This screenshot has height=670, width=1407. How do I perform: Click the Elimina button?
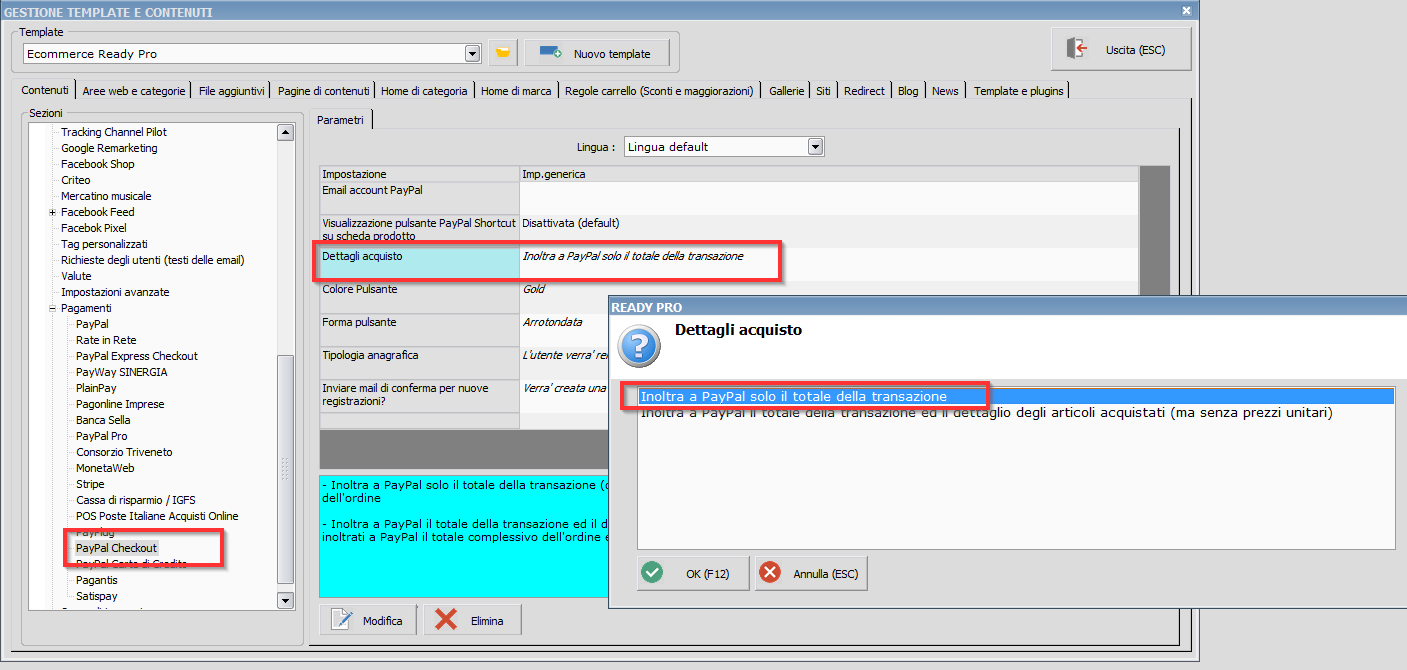pyautogui.click(x=472, y=620)
